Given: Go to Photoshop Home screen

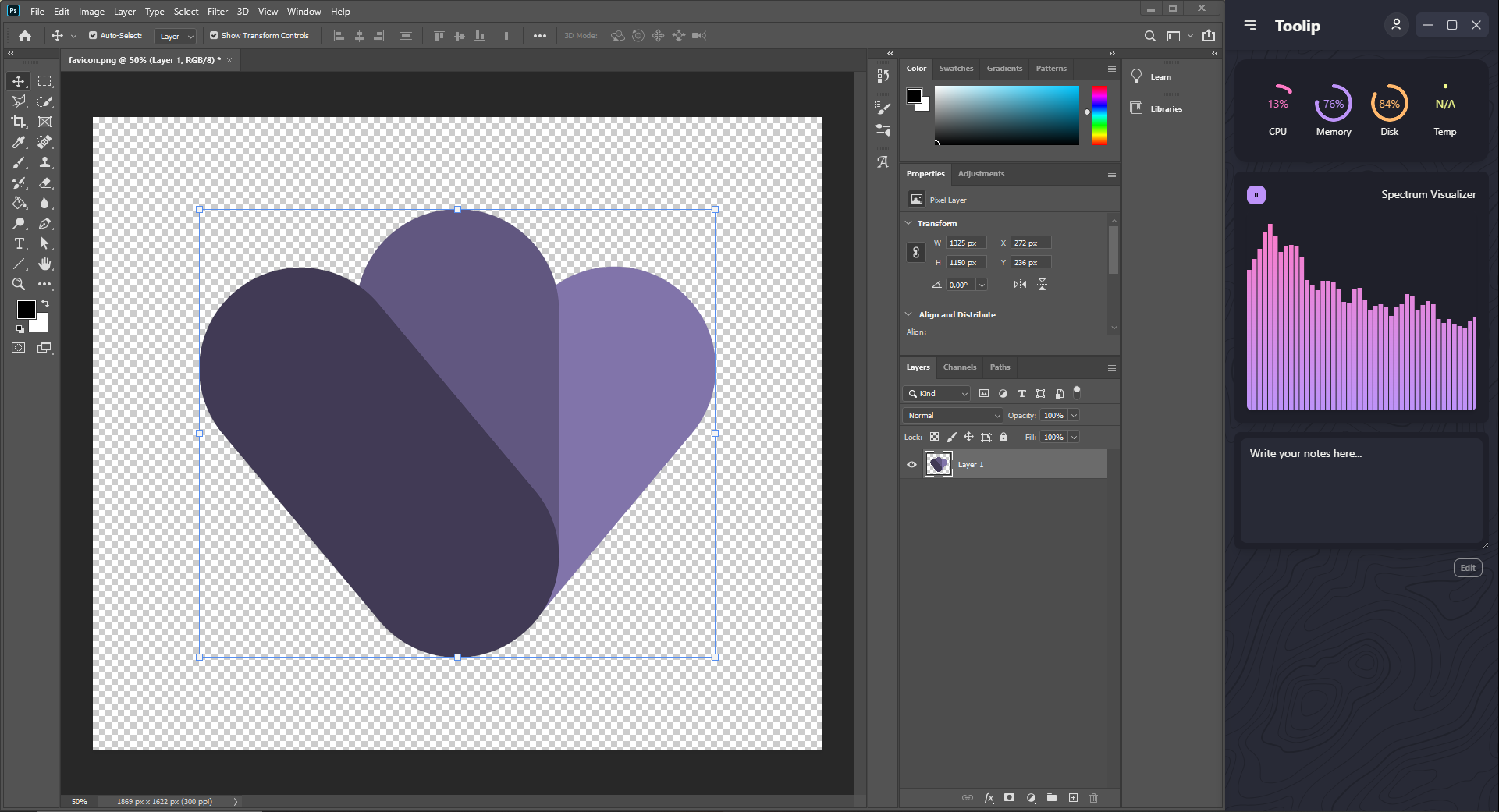Looking at the screenshot, I should pyautogui.click(x=25, y=36).
